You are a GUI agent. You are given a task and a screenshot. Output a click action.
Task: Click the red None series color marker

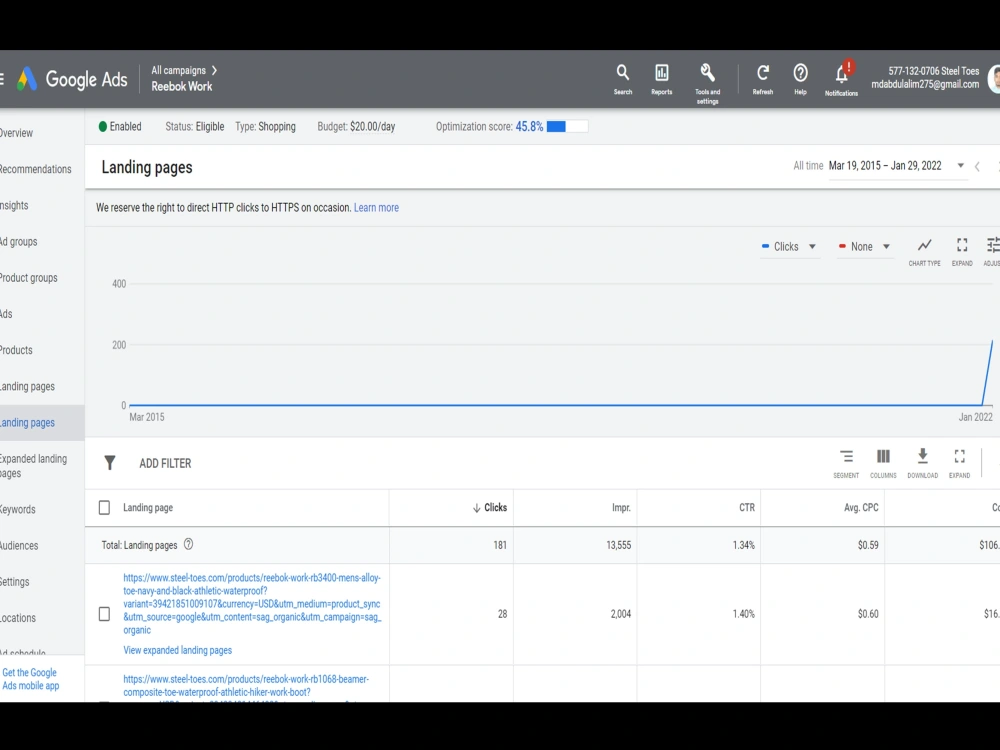coord(842,246)
